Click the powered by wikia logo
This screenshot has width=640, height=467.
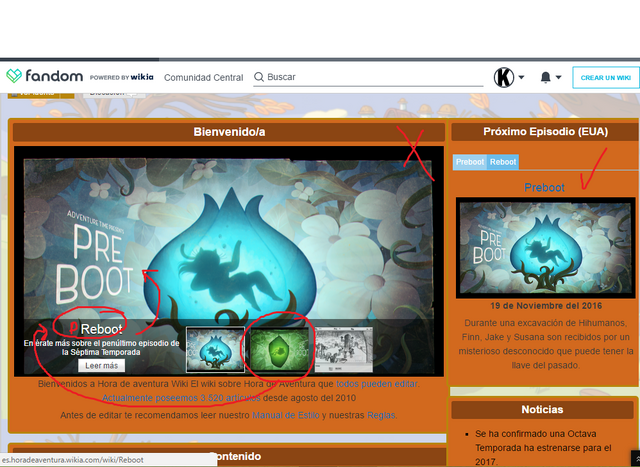pyautogui.click(x=122, y=77)
